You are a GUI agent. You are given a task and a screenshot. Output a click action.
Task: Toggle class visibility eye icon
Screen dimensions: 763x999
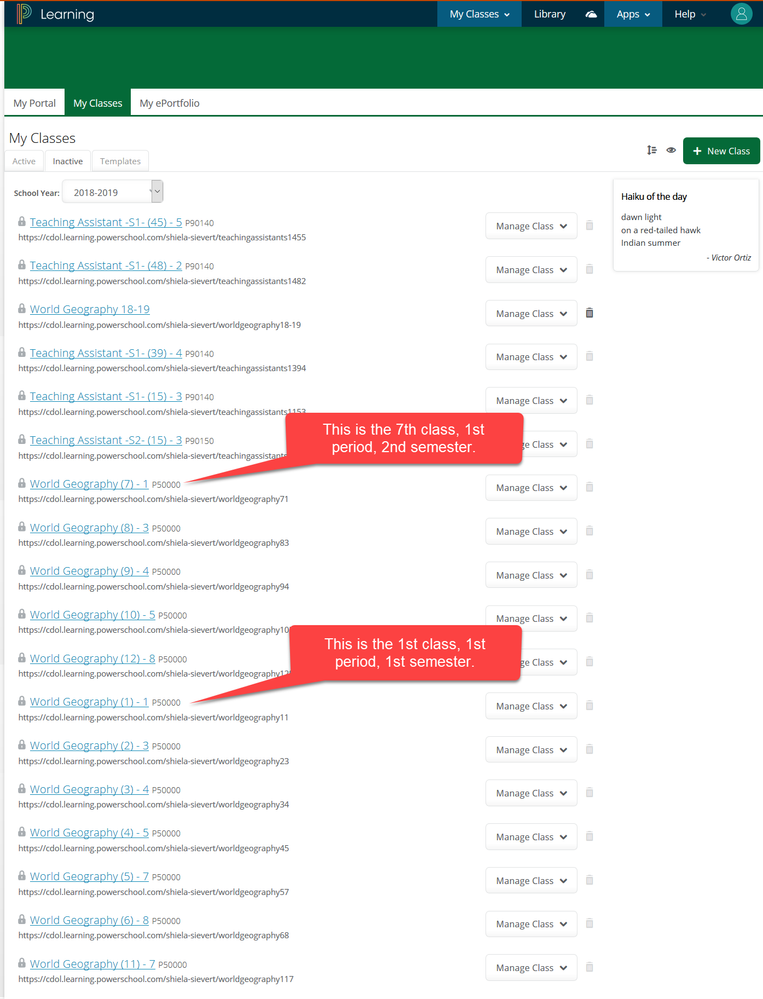point(671,151)
